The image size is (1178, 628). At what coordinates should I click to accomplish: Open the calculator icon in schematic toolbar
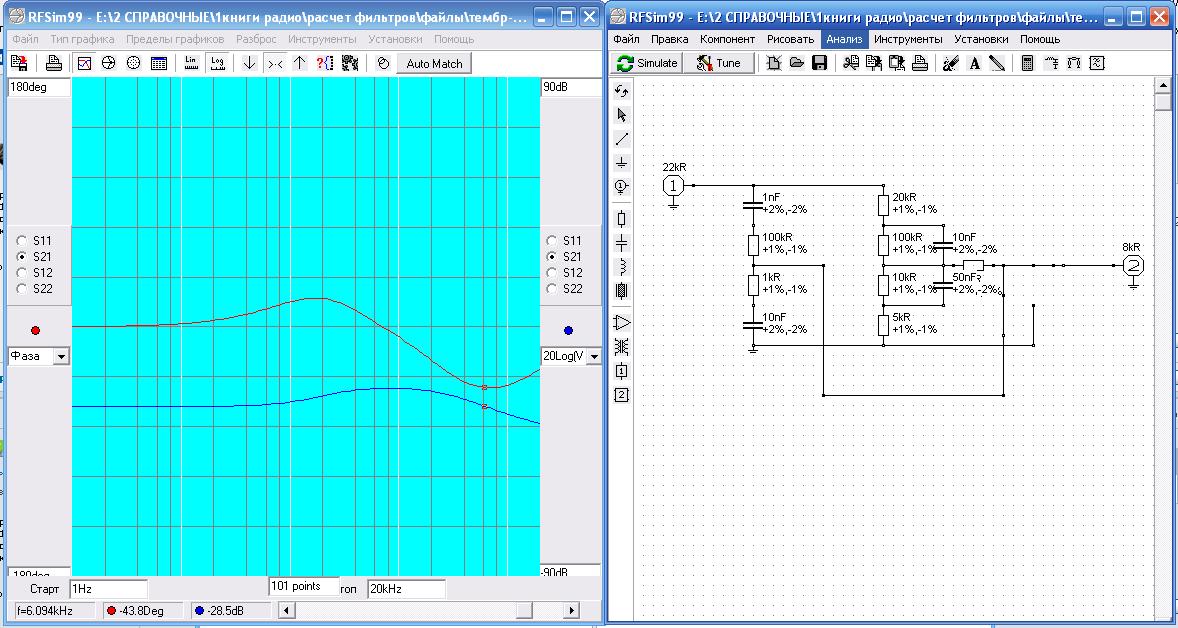point(1028,63)
